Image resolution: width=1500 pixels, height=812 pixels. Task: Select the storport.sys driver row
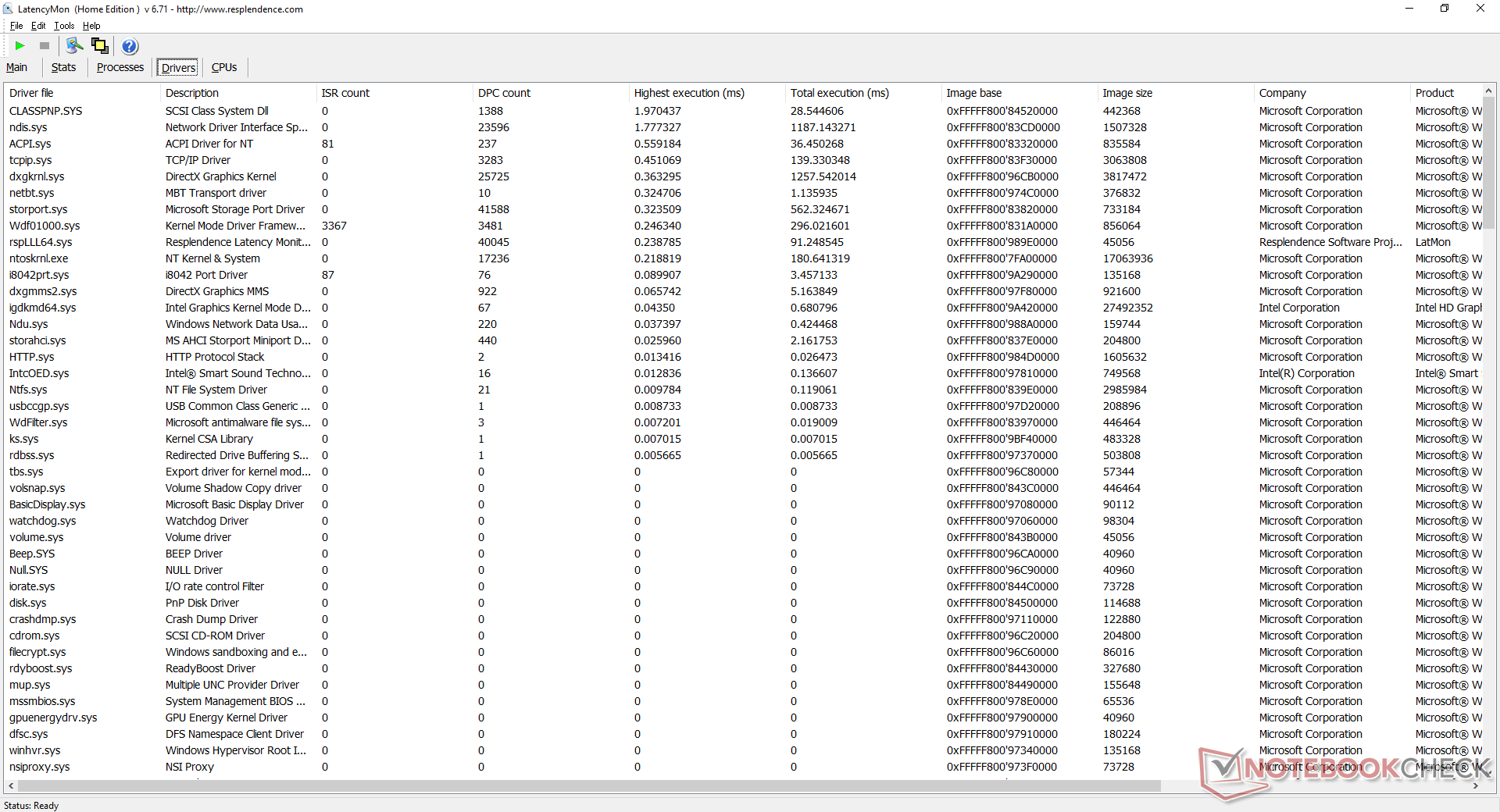pos(743,209)
